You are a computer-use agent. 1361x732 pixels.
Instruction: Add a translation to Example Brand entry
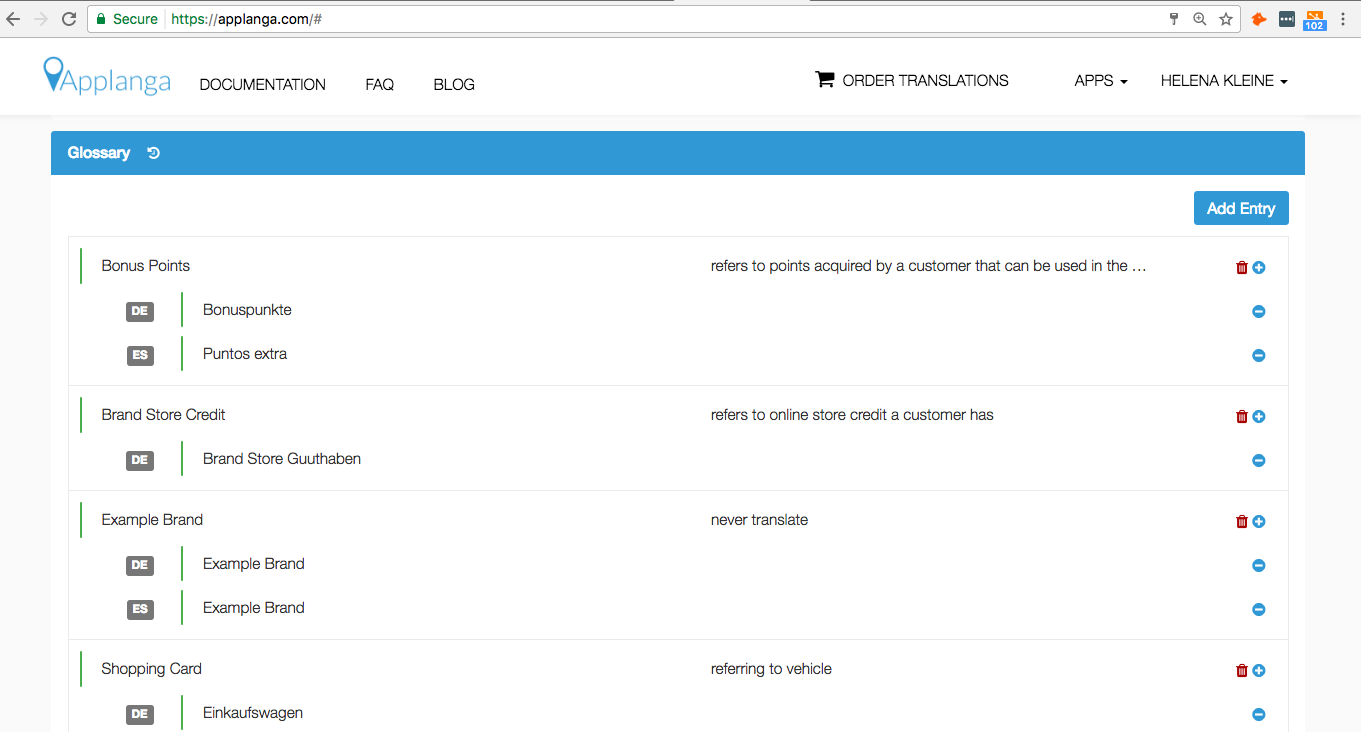pyautogui.click(x=1259, y=521)
